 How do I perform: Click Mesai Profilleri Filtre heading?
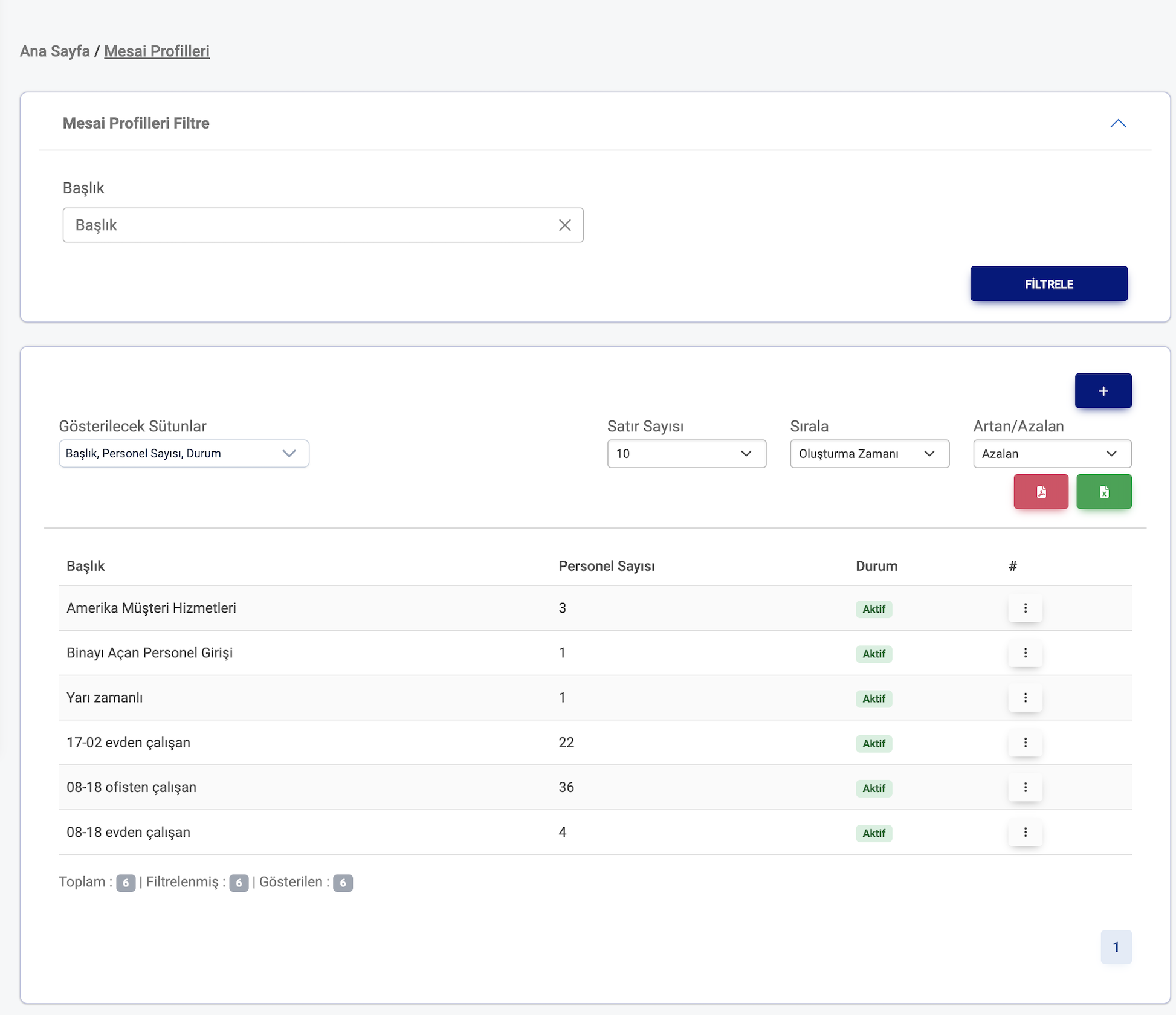pyautogui.click(x=136, y=123)
